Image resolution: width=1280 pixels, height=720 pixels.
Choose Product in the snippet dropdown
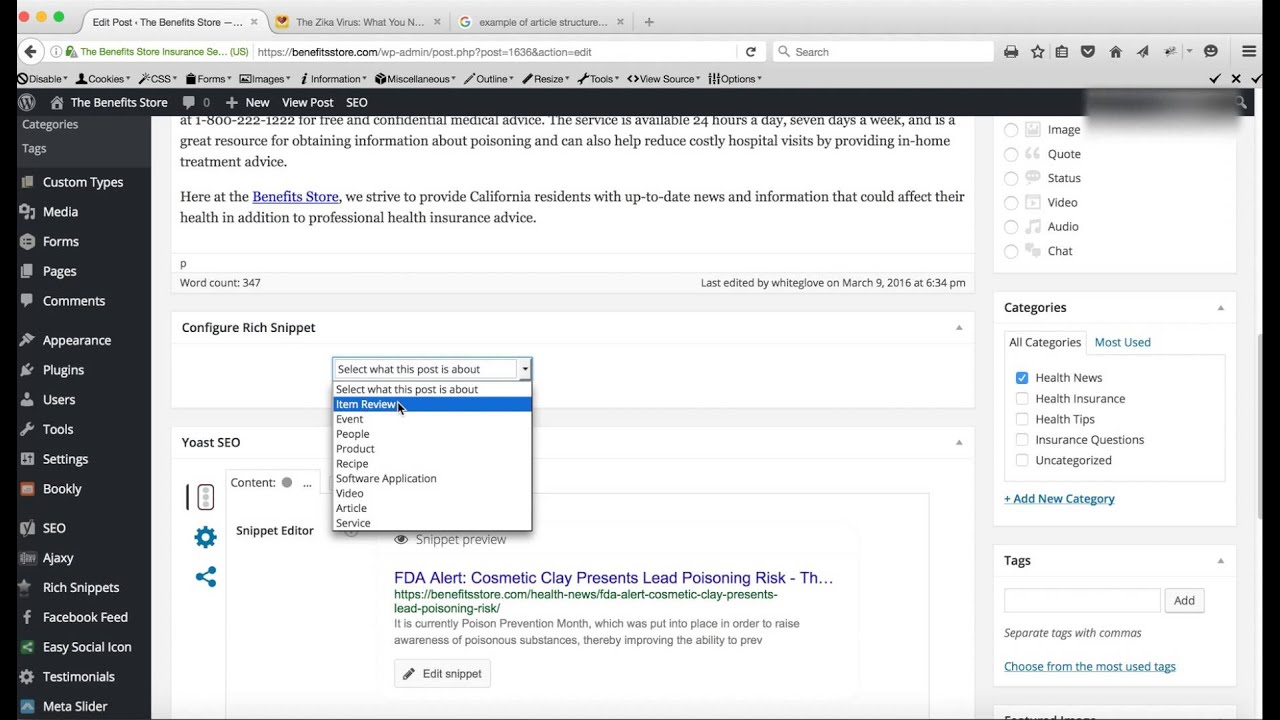(432, 449)
